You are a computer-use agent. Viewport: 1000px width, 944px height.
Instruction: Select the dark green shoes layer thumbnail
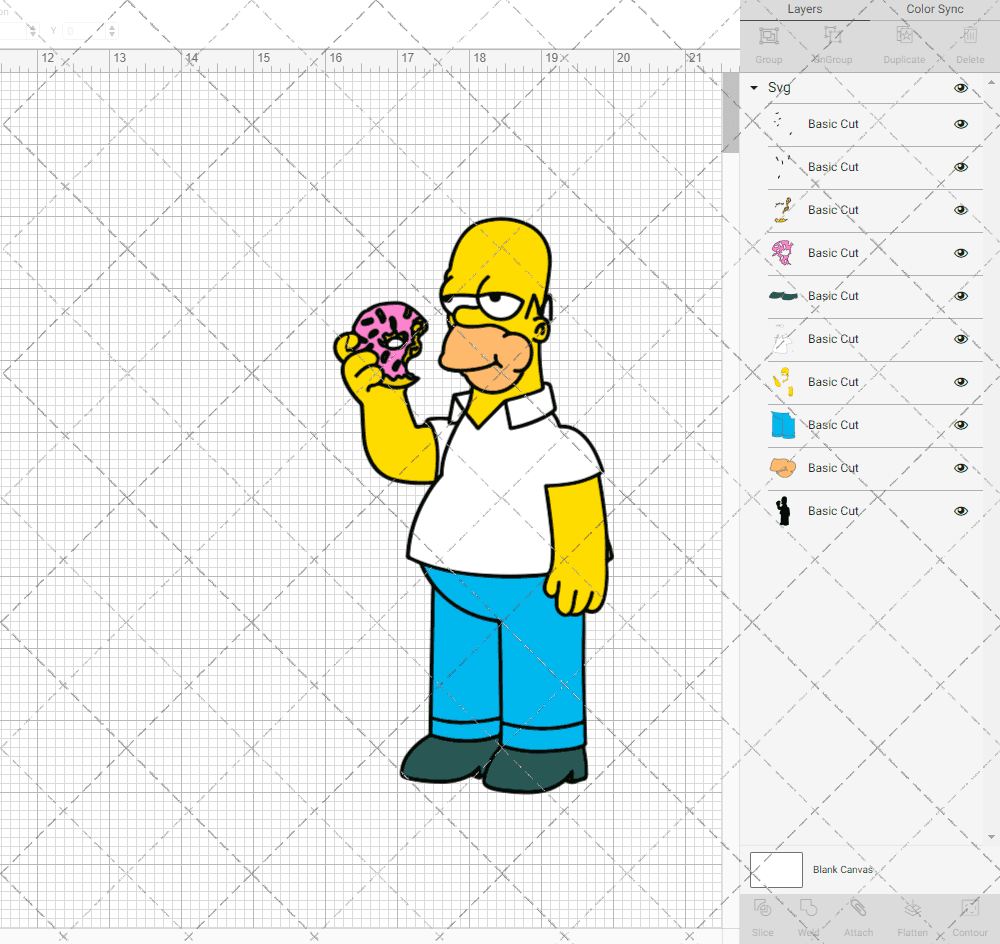click(783, 296)
